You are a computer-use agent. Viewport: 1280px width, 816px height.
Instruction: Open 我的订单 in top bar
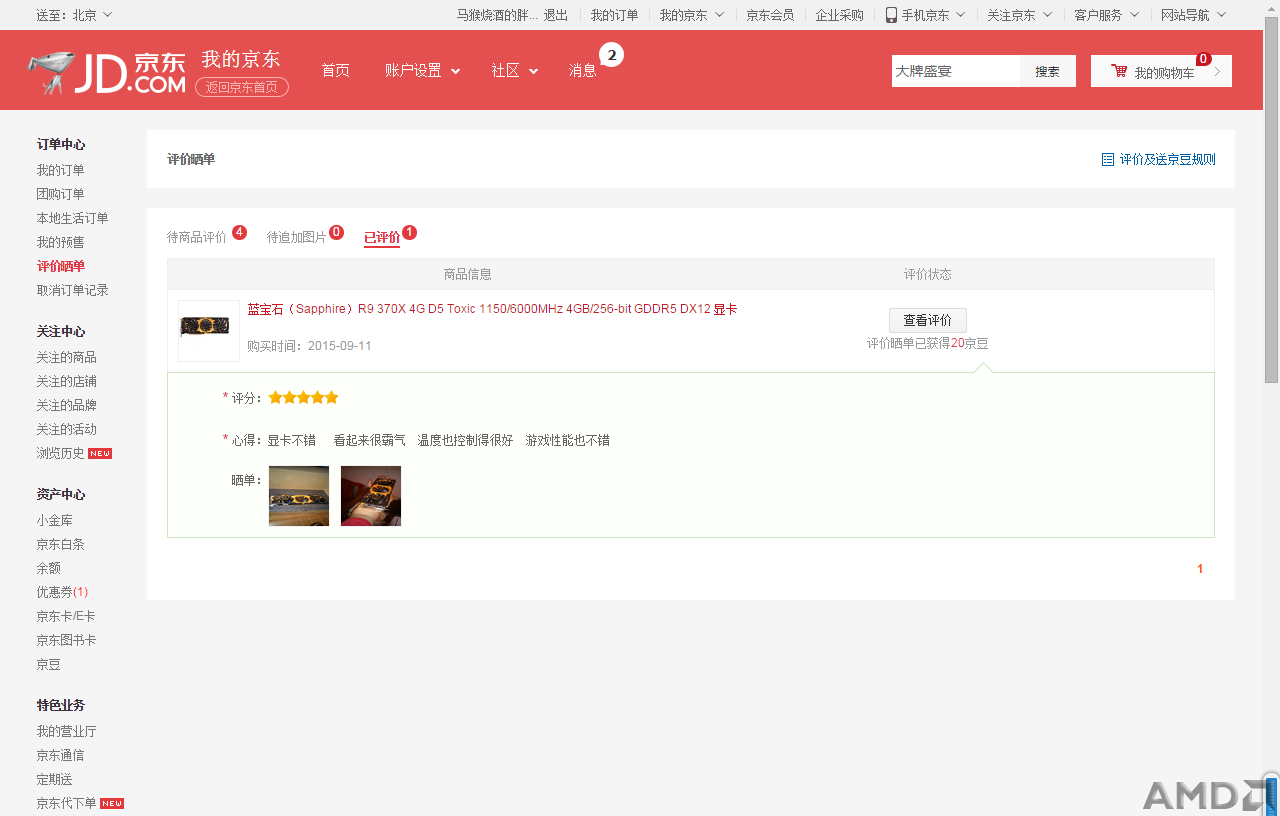point(614,15)
